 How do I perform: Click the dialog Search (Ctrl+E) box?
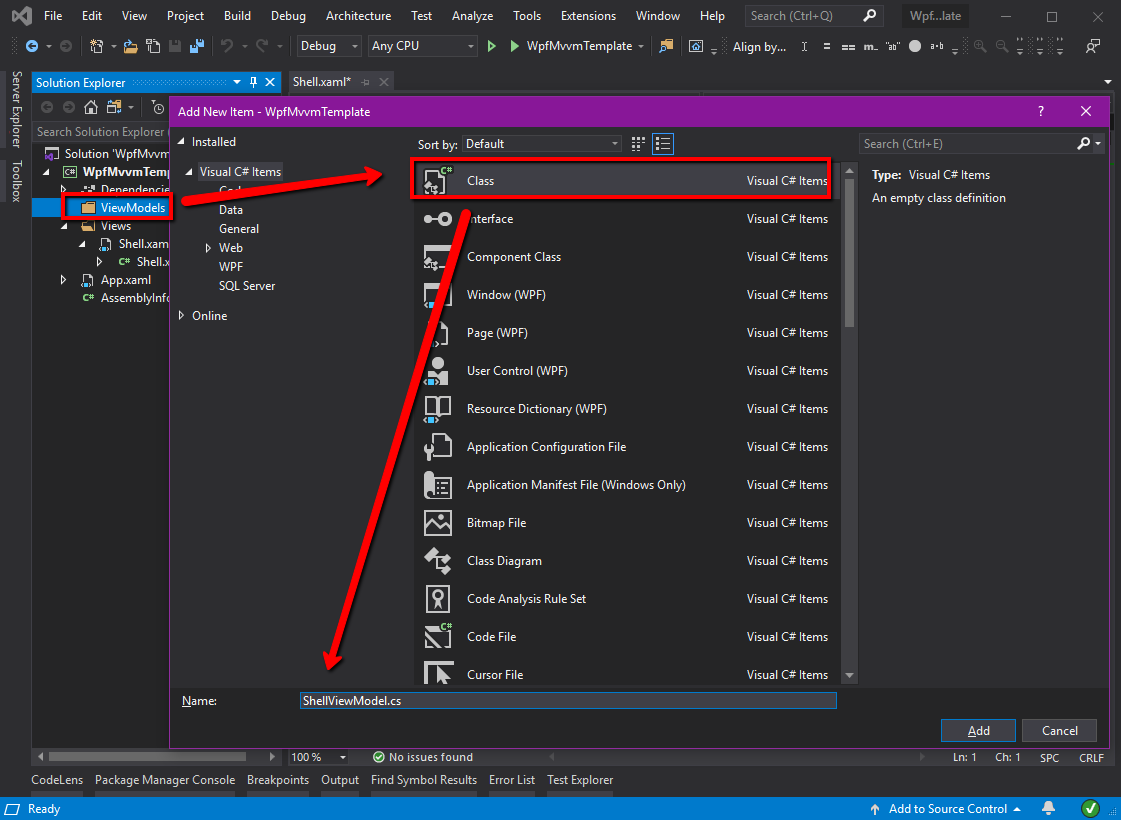[x=969, y=144]
